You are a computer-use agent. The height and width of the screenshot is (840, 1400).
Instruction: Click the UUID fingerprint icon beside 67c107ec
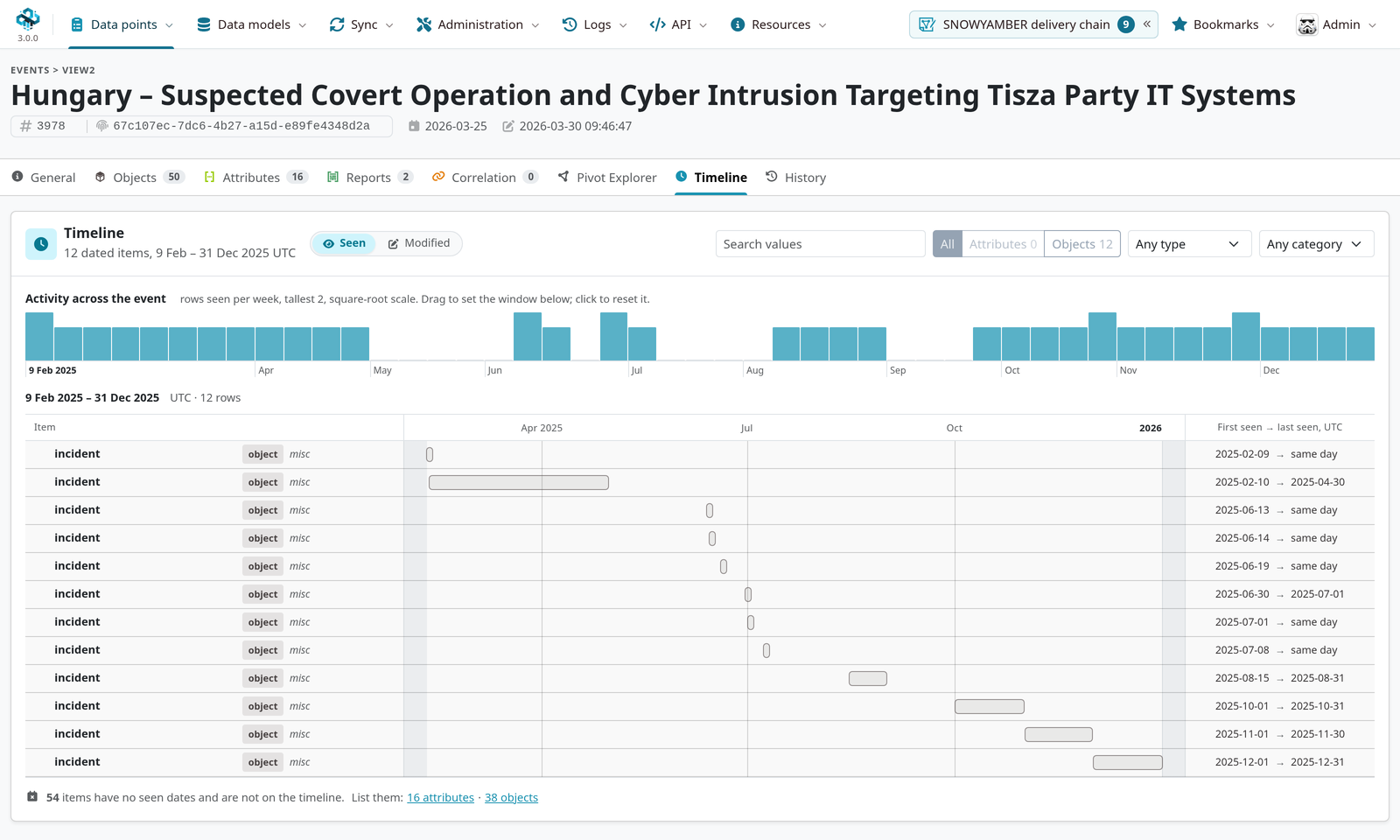(x=102, y=126)
